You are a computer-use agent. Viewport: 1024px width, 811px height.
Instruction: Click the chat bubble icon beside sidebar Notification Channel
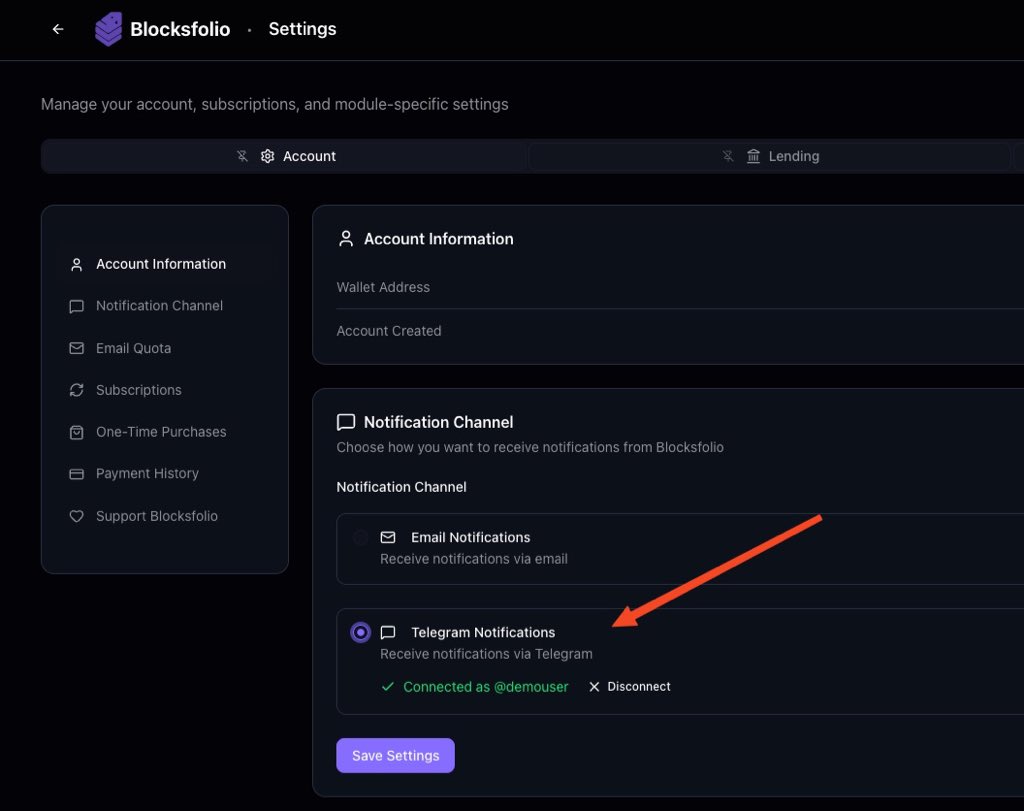click(76, 306)
